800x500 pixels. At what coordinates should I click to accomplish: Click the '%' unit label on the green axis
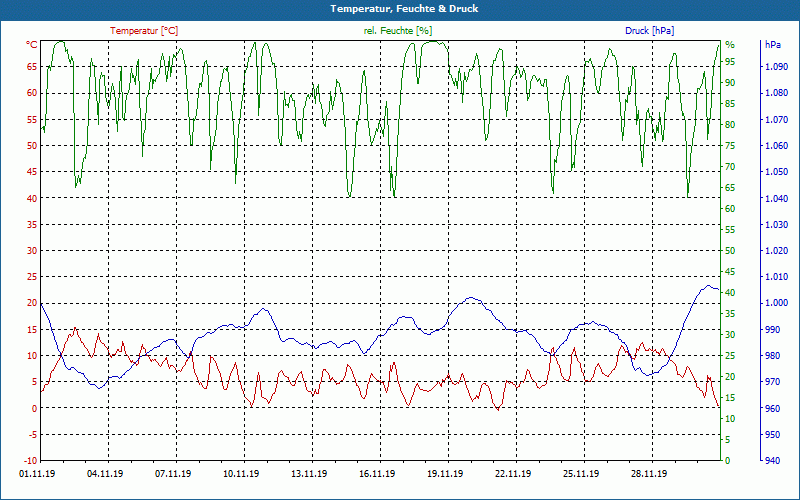(x=730, y=45)
